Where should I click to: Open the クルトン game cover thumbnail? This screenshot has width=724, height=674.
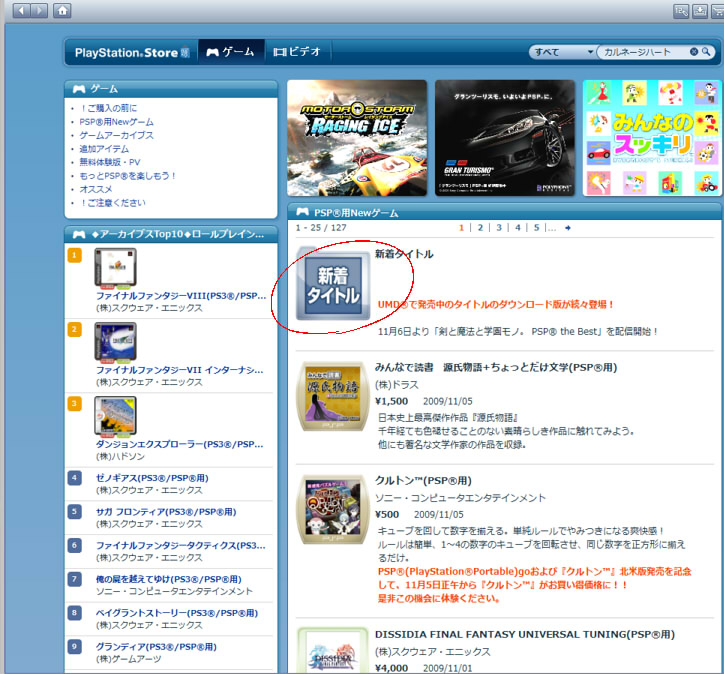tap(333, 510)
